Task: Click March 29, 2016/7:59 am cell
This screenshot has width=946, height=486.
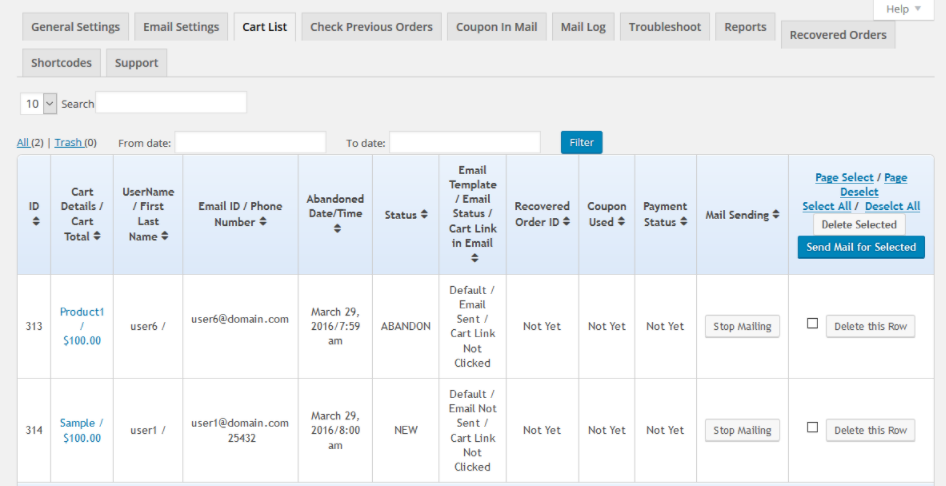Action: (x=335, y=326)
